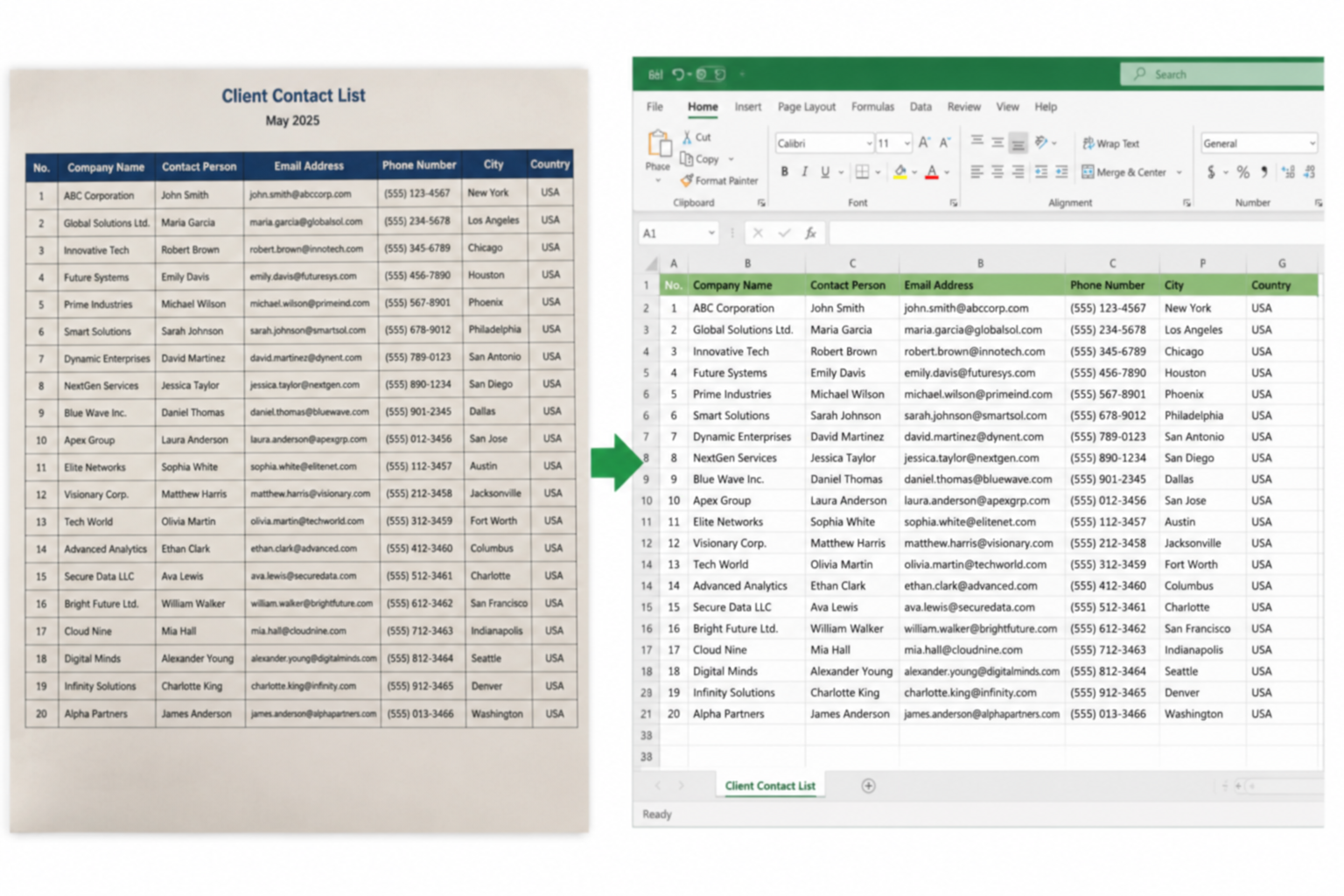
Task: Click the Increase Decimal icon
Action: coord(1288,172)
